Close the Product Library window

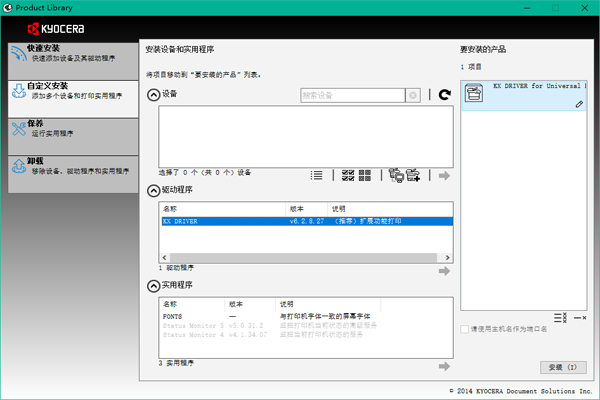pos(585,8)
